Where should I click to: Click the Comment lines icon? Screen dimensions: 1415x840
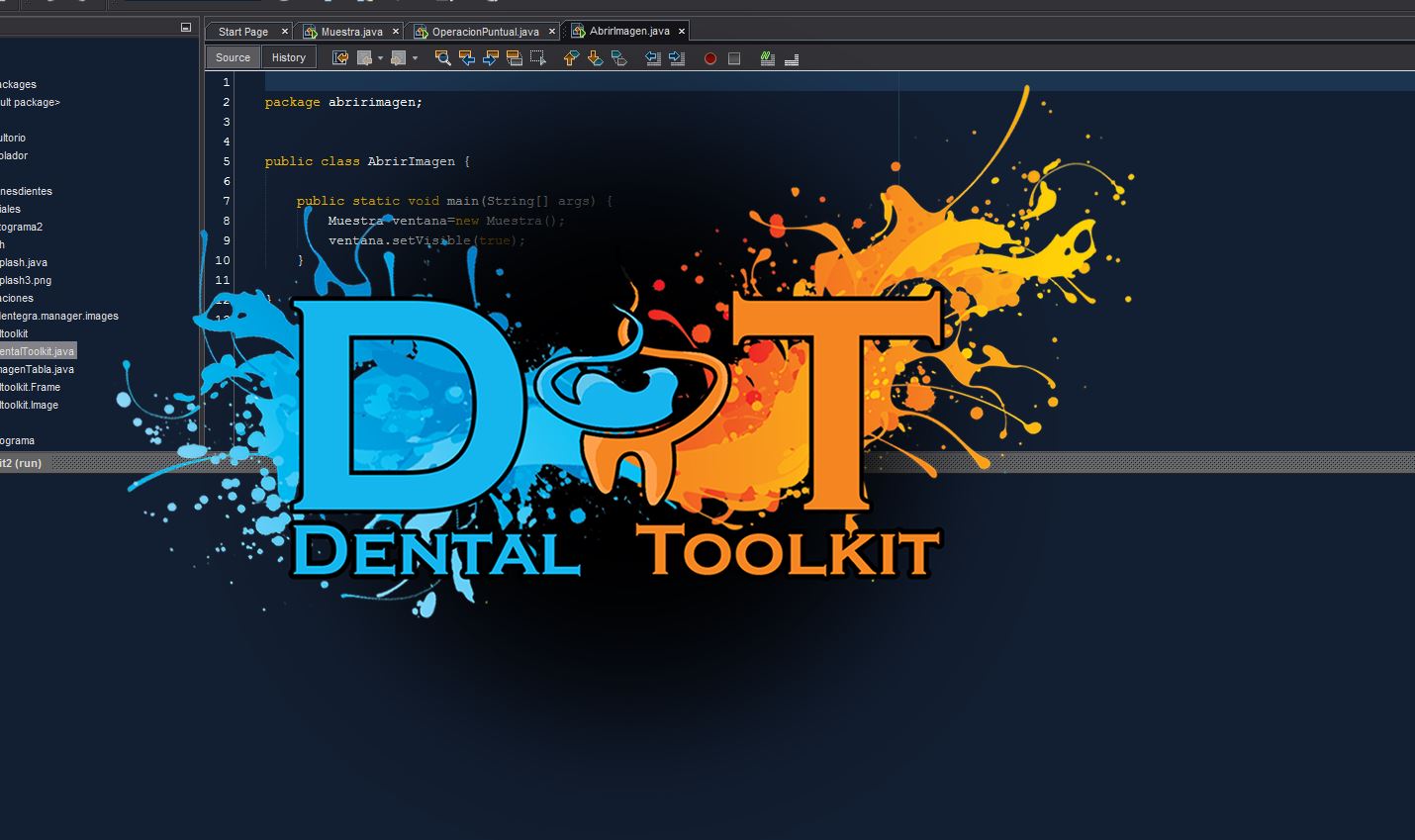pyautogui.click(x=767, y=57)
